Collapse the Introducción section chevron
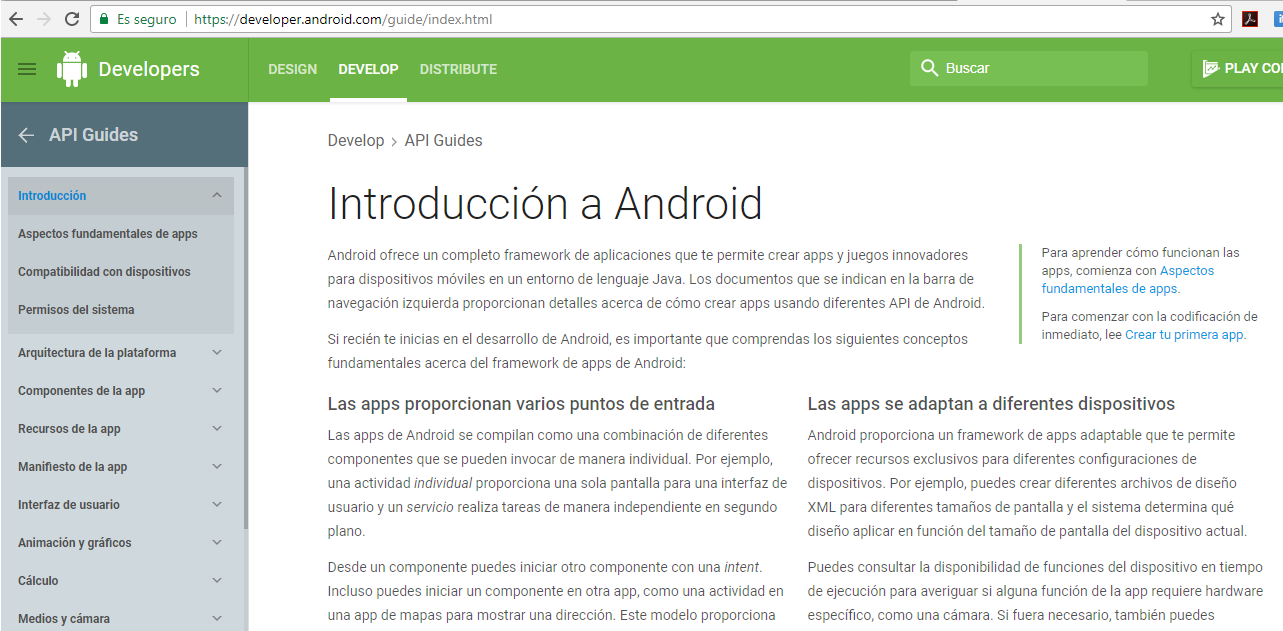 [x=217, y=195]
